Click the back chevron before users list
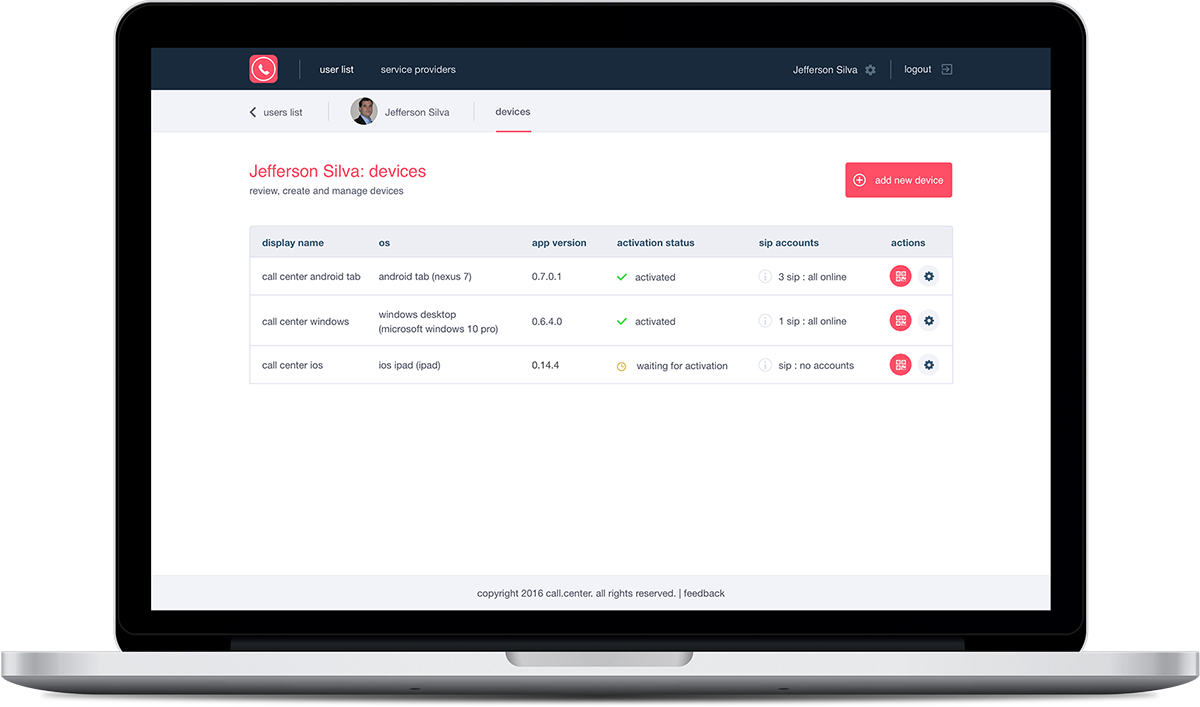 253,112
